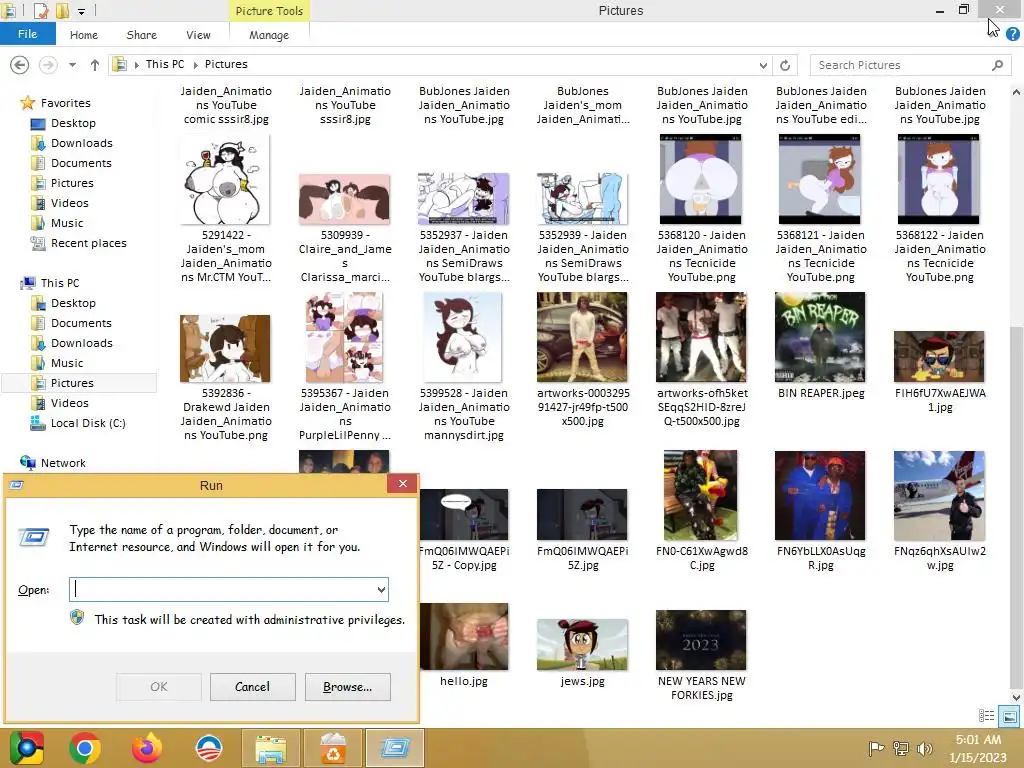The height and width of the screenshot is (768, 1024).
Task: Open the recent locations dropdown arrow
Action: pos(72,65)
